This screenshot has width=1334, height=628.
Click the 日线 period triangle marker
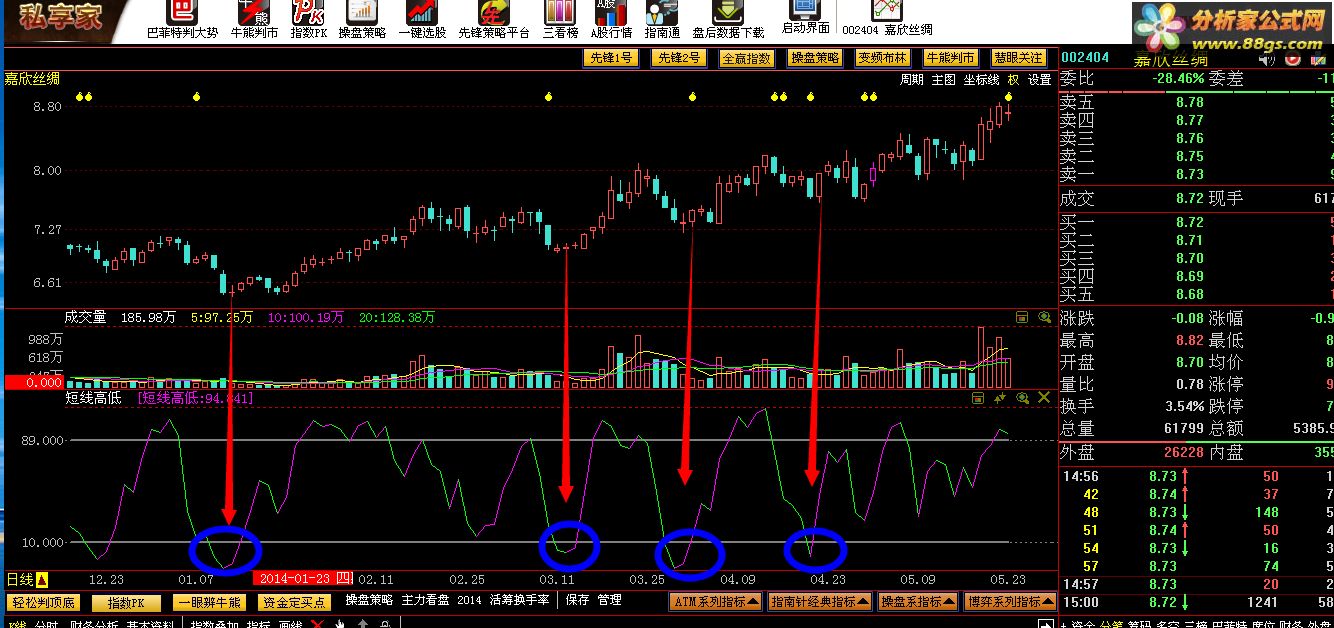click(x=43, y=579)
